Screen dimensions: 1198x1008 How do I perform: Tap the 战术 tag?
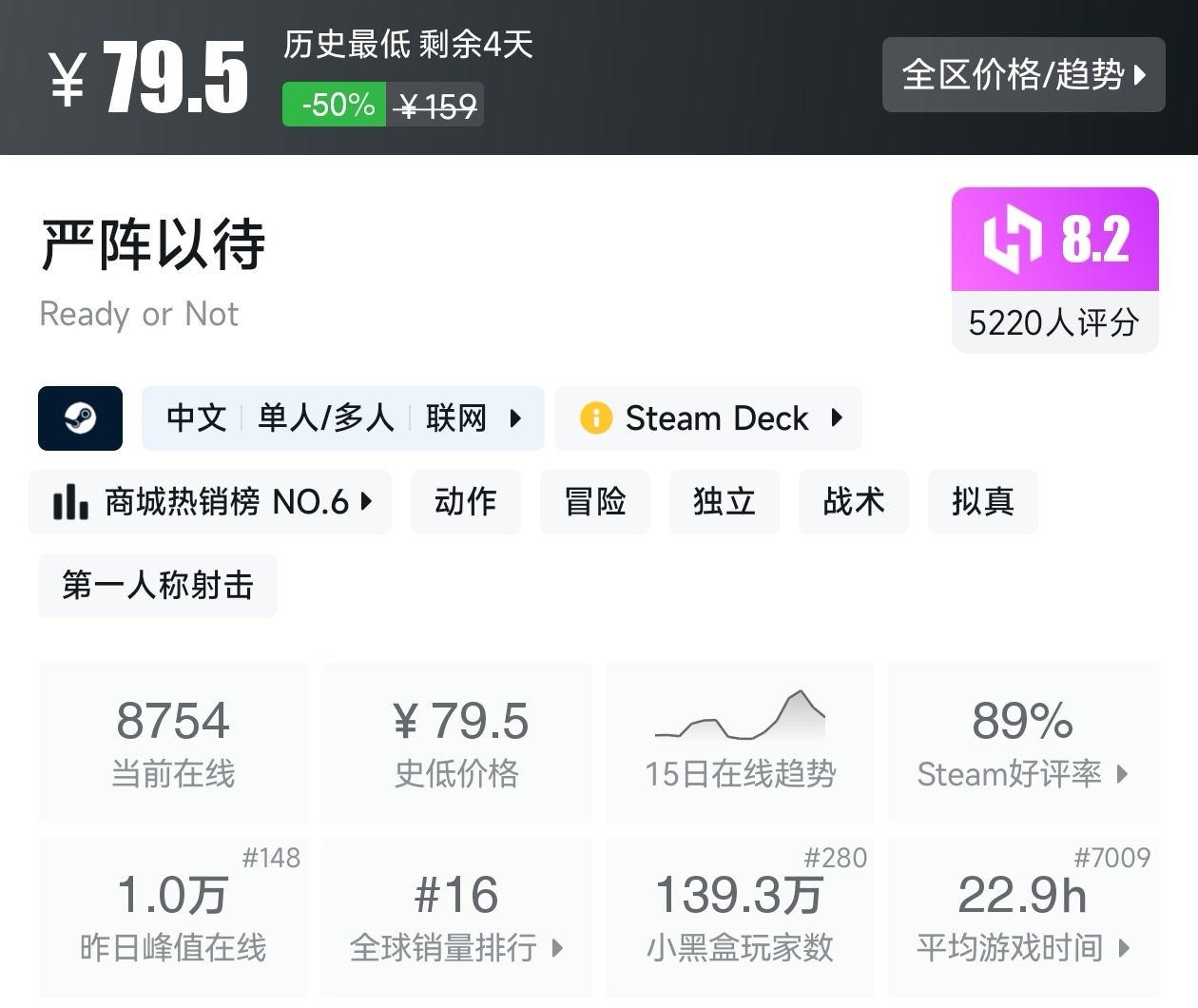click(x=854, y=501)
